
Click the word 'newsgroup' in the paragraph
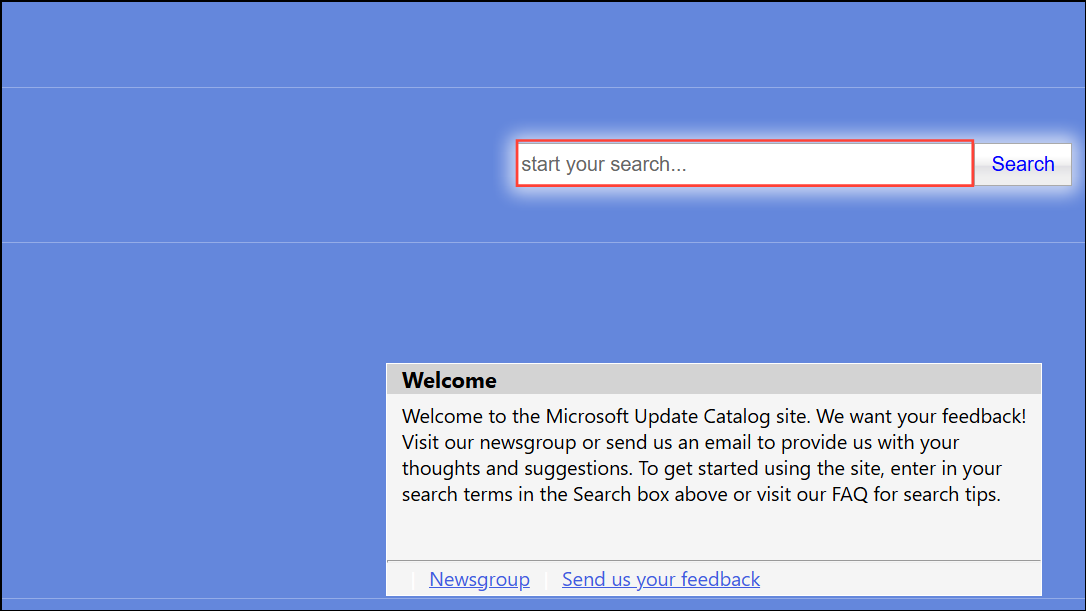pos(528,443)
